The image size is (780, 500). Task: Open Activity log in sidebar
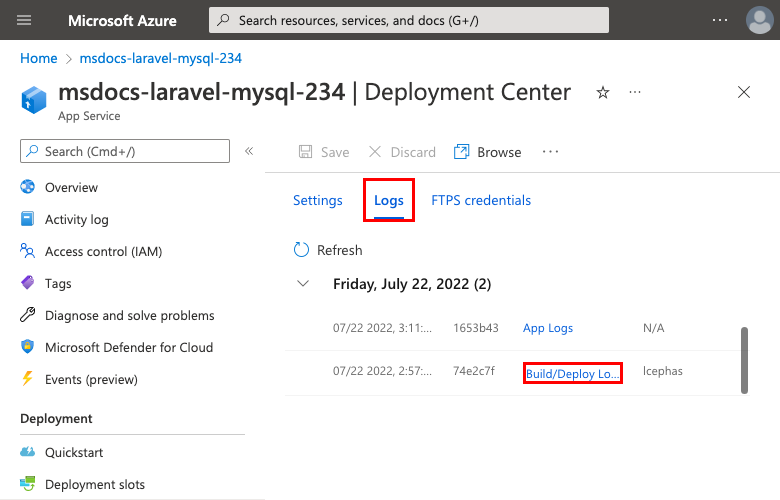(76, 219)
